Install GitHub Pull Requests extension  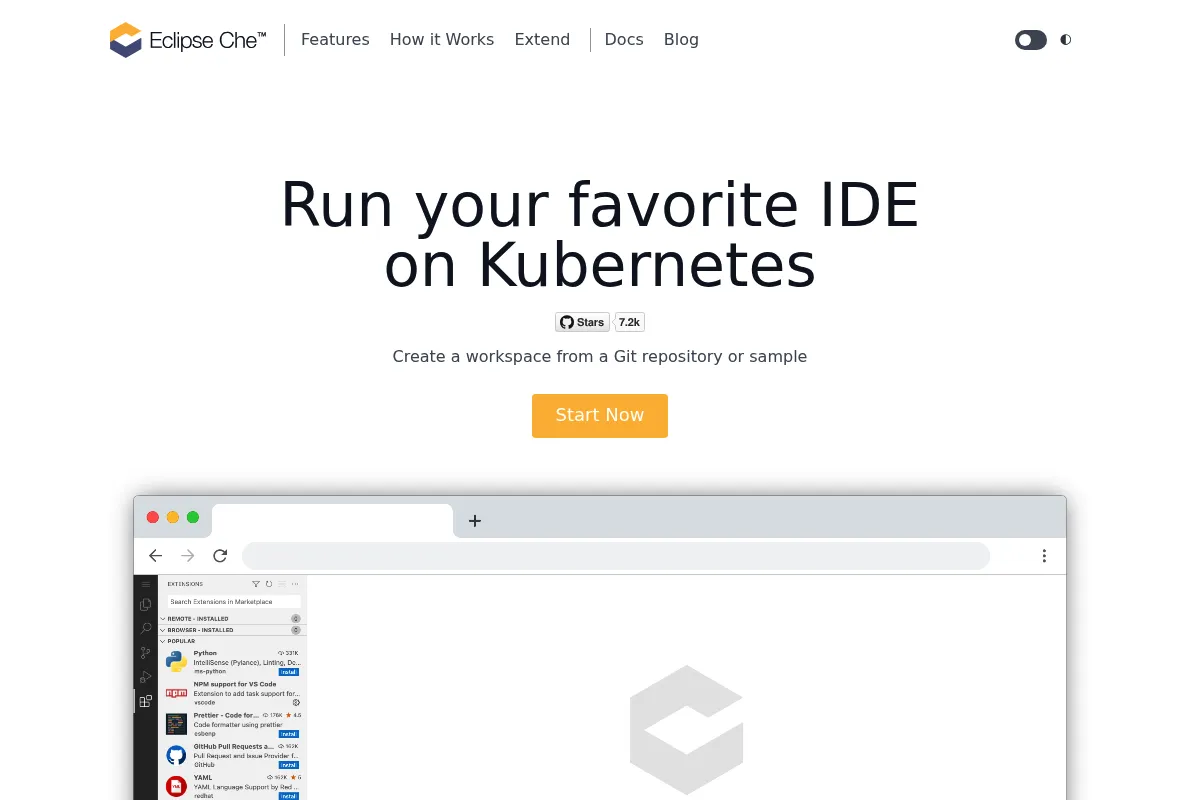[289, 765]
